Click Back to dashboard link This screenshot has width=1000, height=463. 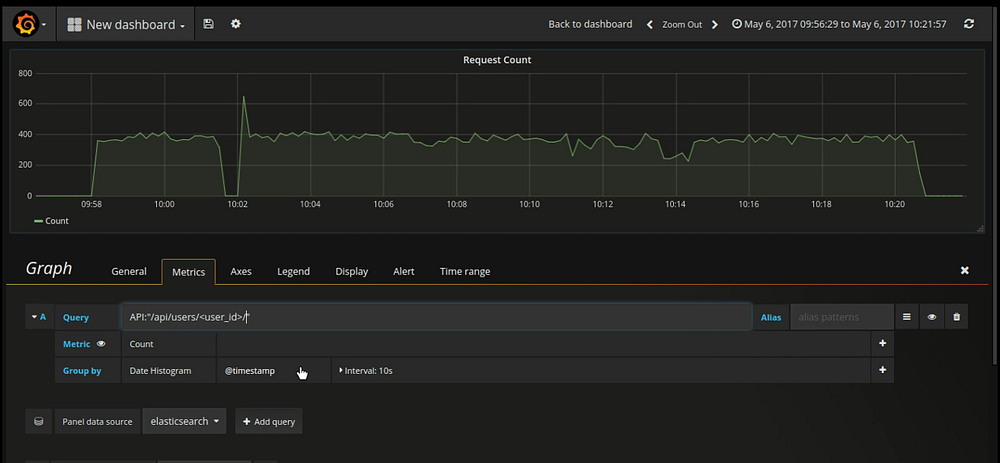pyautogui.click(x=590, y=24)
